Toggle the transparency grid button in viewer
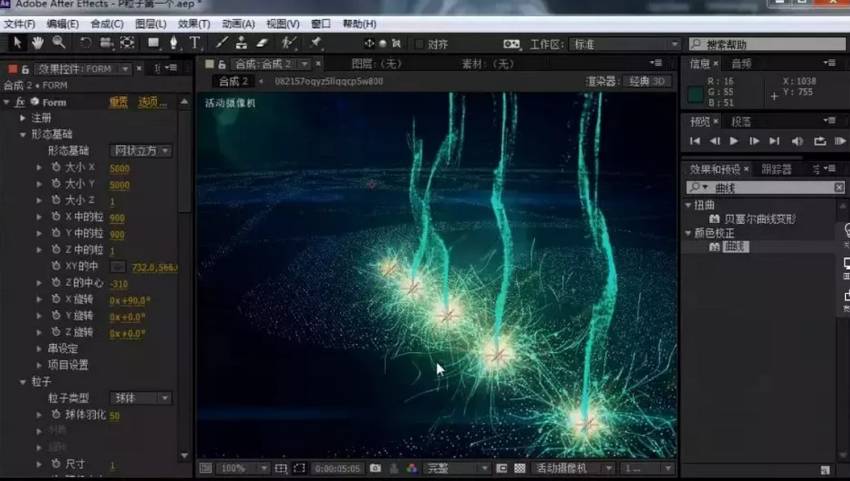The height and width of the screenshot is (481, 850). point(520,467)
